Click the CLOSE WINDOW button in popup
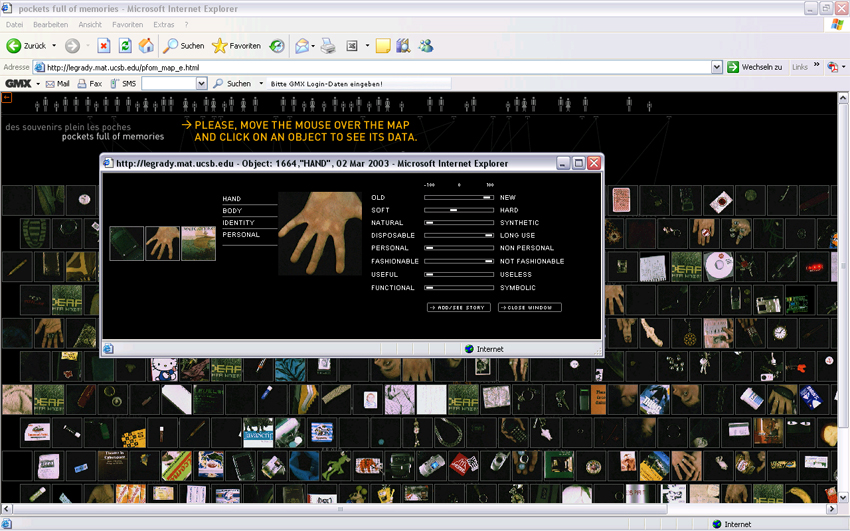 point(530,307)
